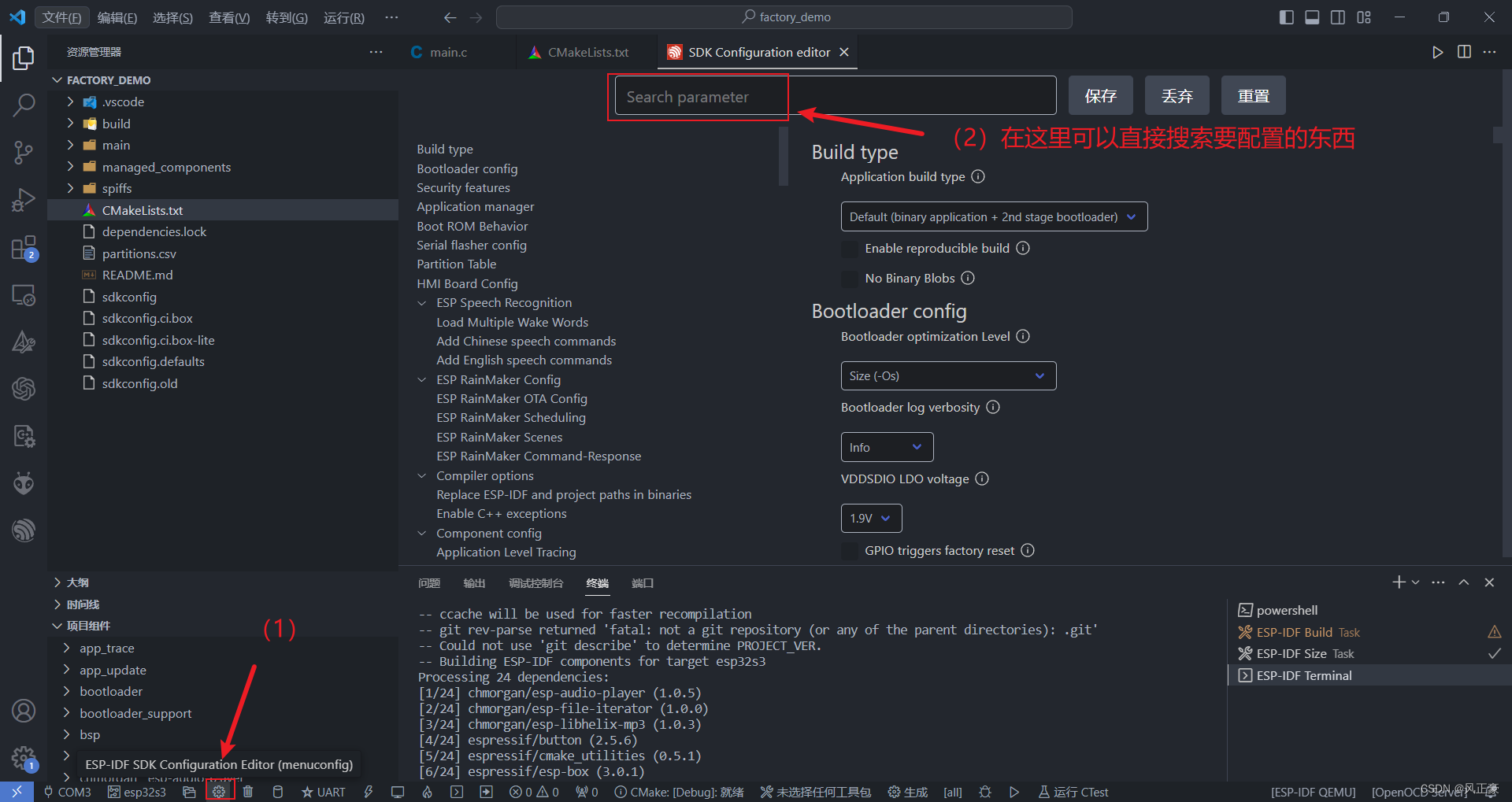
Task: Collapse the ESP Speech Recognition section
Action: [x=423, y=302]
